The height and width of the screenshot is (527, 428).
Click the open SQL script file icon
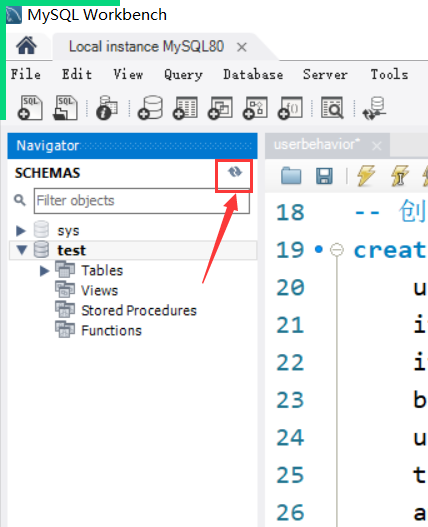pos(65,108)
